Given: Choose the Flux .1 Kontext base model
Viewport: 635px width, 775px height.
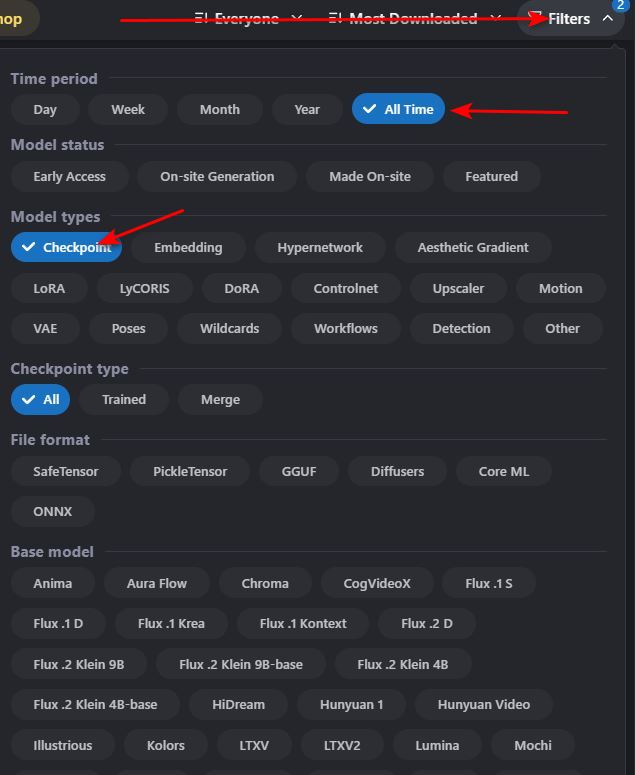Looking at the screenshot, I should click(x=303, y=623).
